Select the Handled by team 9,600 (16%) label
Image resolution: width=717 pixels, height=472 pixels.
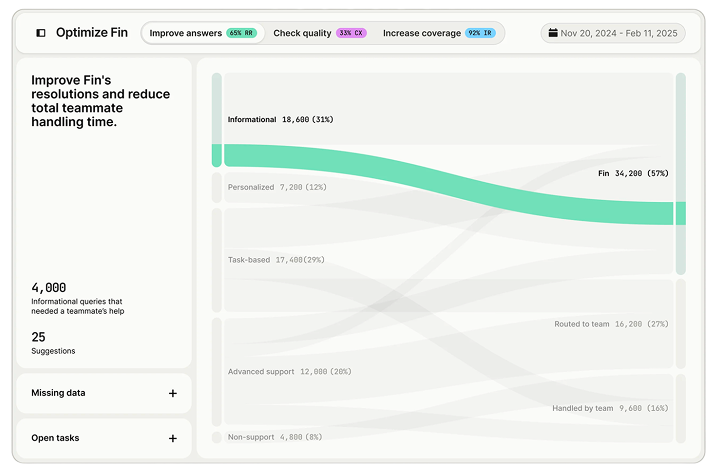(x=610, y=408)
